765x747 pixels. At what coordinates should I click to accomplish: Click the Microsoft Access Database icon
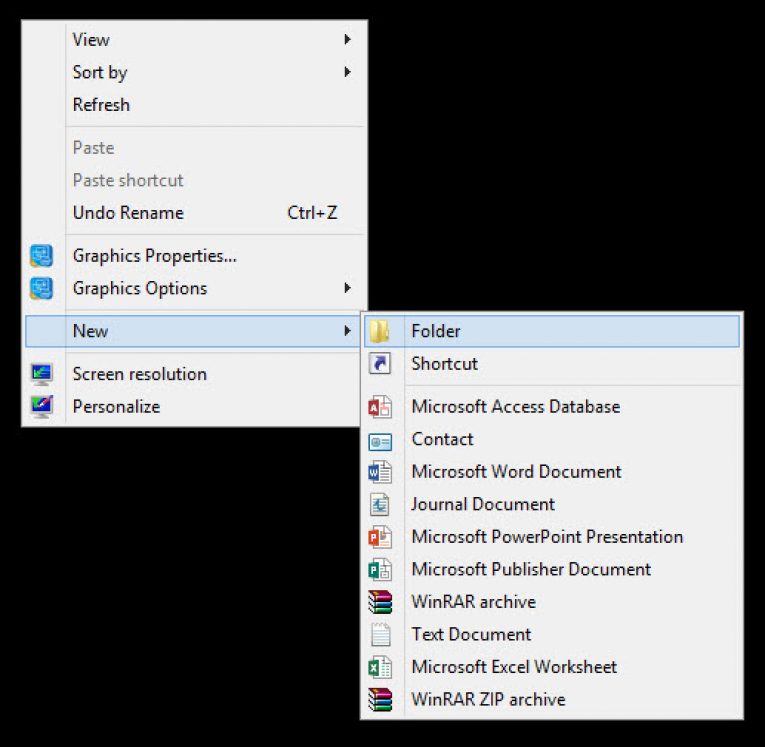point(380,407)
